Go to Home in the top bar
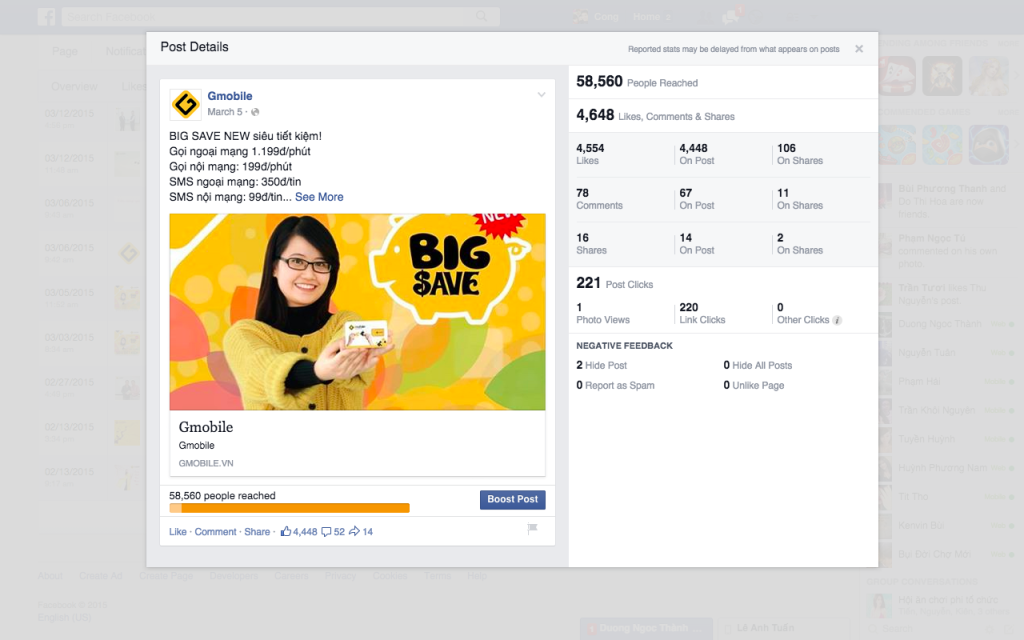The width and height of the screenshot is (1024, 640). coord(647,16)
